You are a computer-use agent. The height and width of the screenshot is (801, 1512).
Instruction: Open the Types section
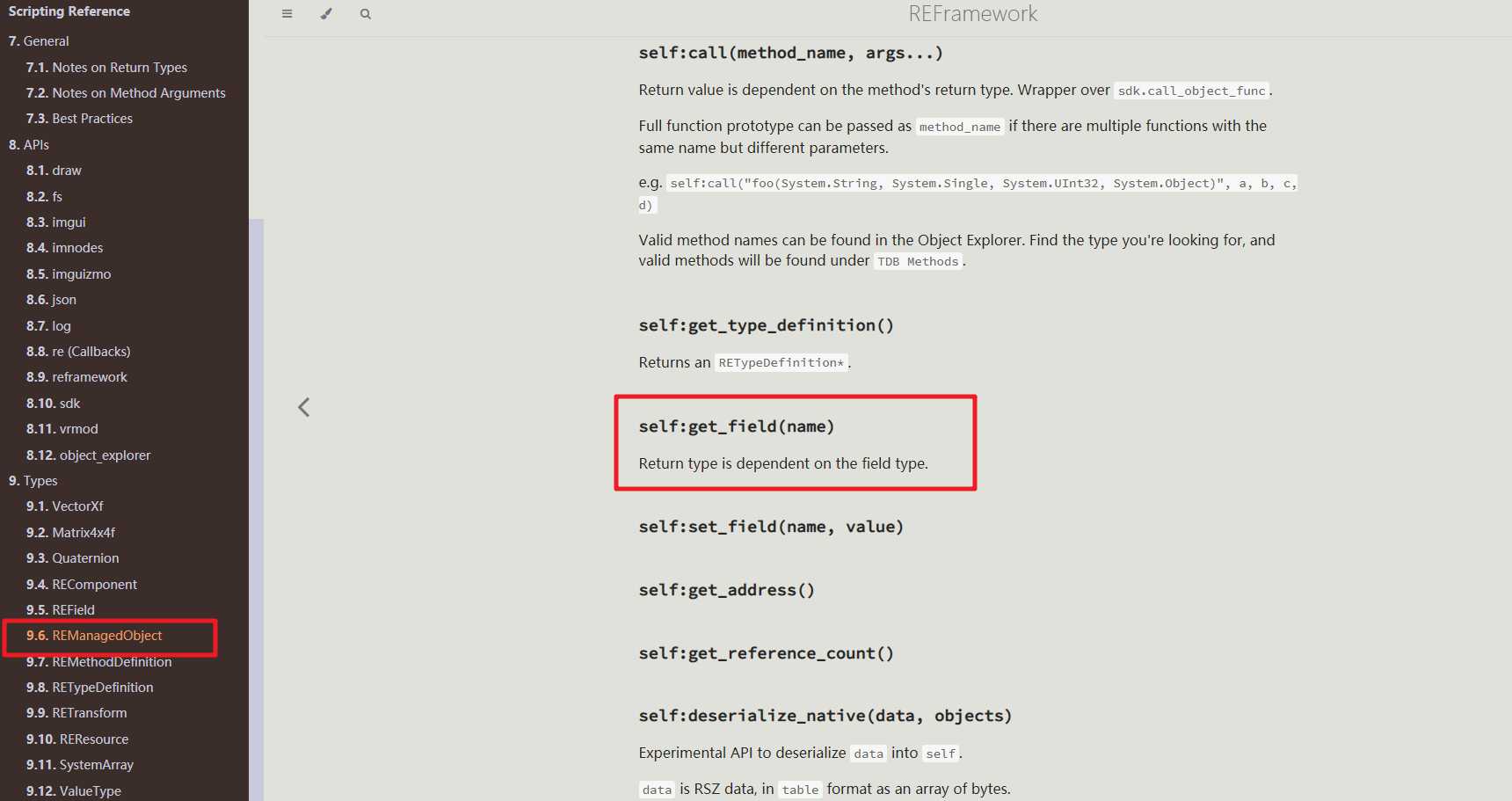pos(40,481)
